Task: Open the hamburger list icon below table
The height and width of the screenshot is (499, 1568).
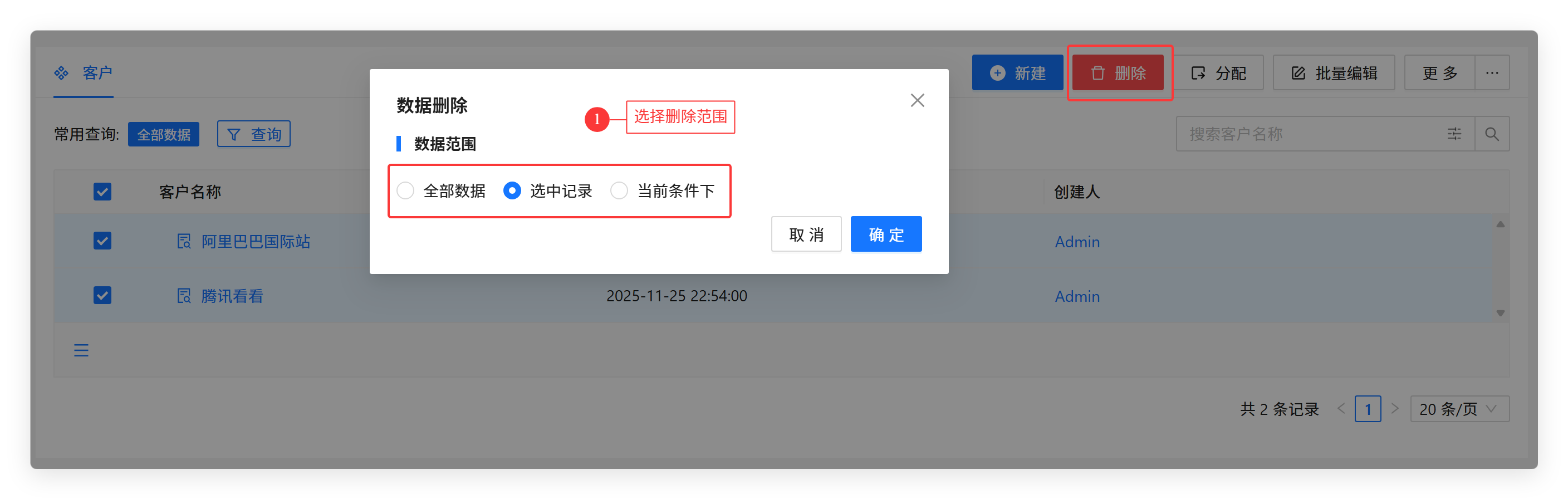Action: (x=81, y=350)
